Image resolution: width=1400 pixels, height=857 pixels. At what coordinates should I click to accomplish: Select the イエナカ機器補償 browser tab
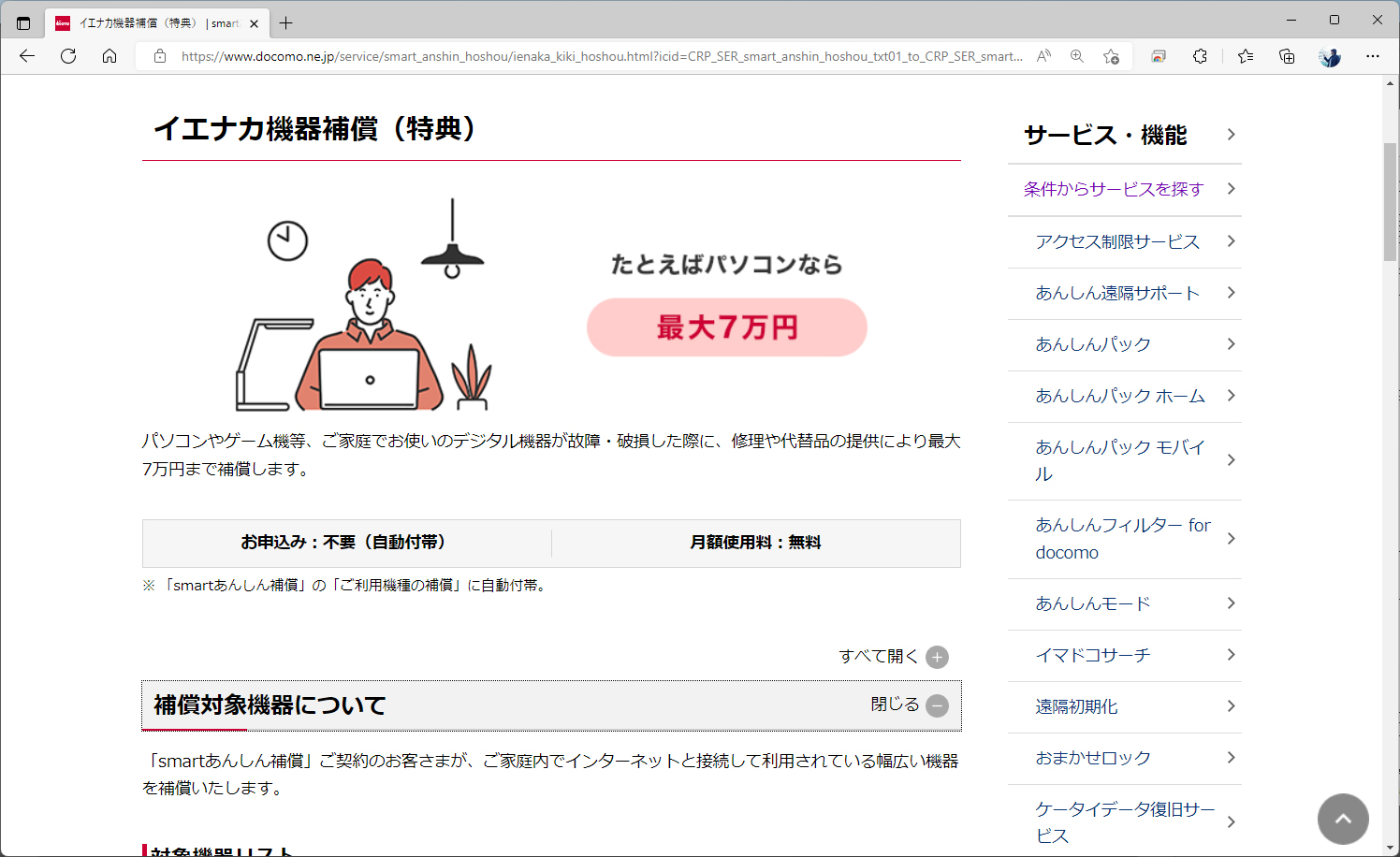pos(157,23)
